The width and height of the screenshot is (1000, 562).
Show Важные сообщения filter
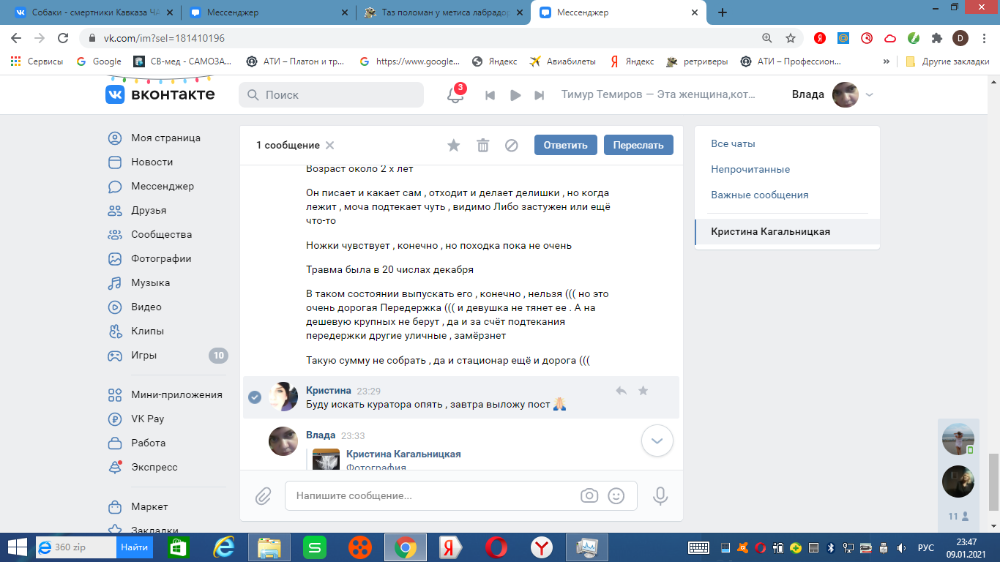(x=760, y=195)
